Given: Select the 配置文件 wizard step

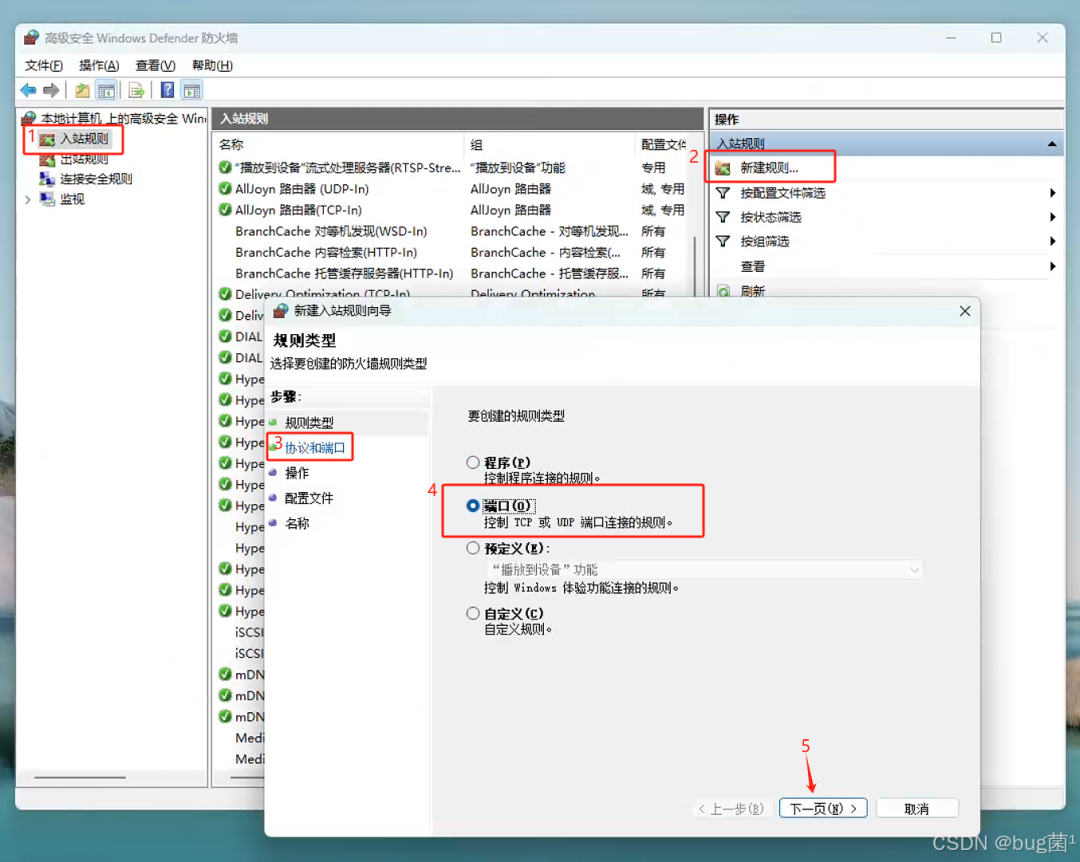Looking at the screenshot, I should (x=309, y=498).
